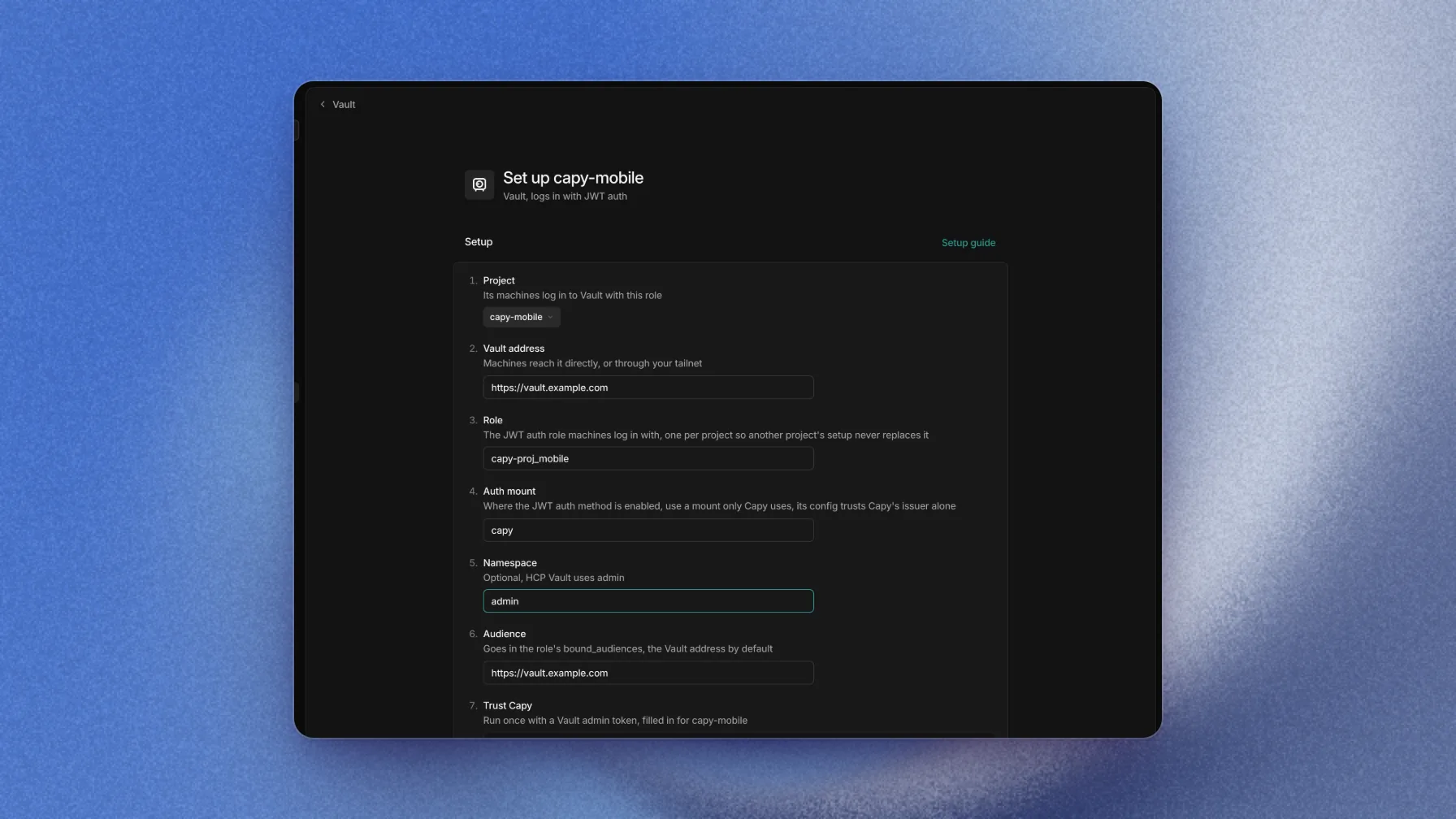
Task: Open the capy-mobile project dropdown
Action: coord(522,318)
